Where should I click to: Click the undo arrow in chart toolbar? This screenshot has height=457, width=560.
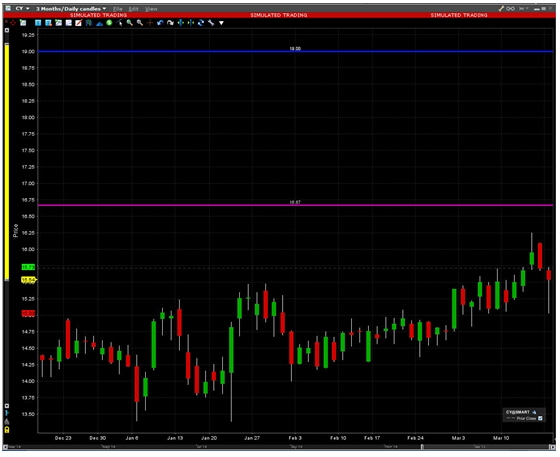point(160,23)
